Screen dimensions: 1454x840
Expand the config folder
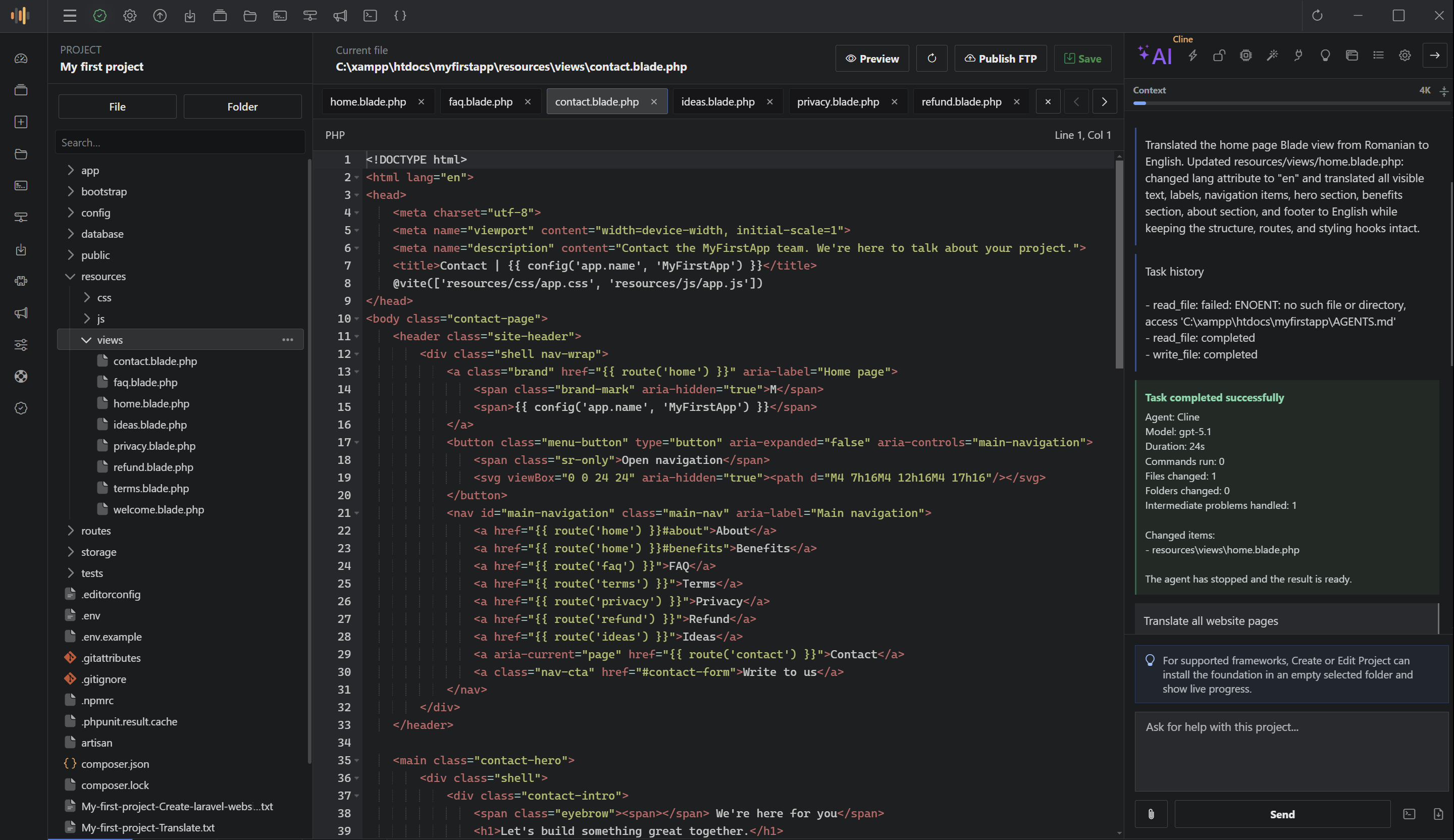pos(70,213)
